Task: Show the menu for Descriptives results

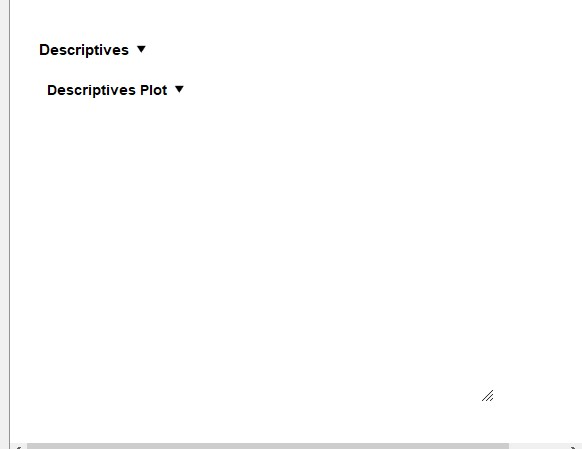Action: [141, 49]
